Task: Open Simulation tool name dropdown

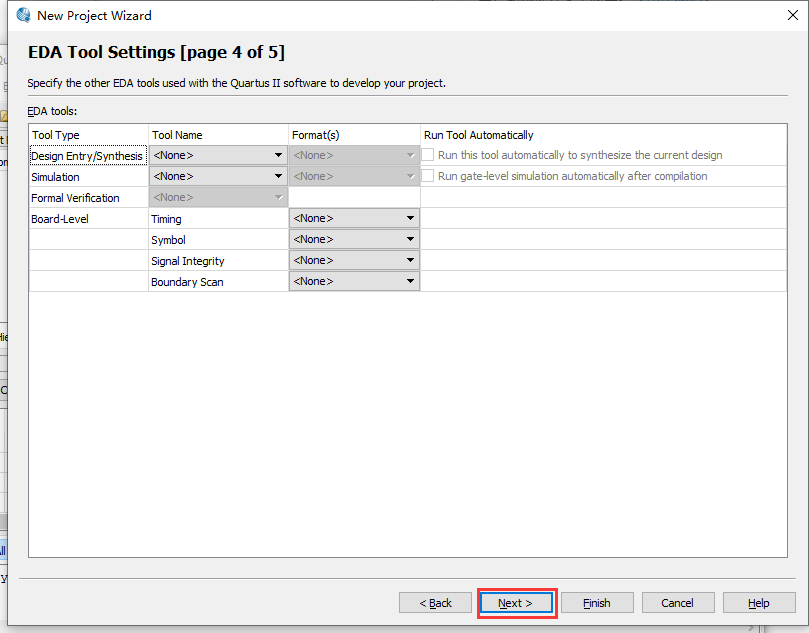Action: 218,176
